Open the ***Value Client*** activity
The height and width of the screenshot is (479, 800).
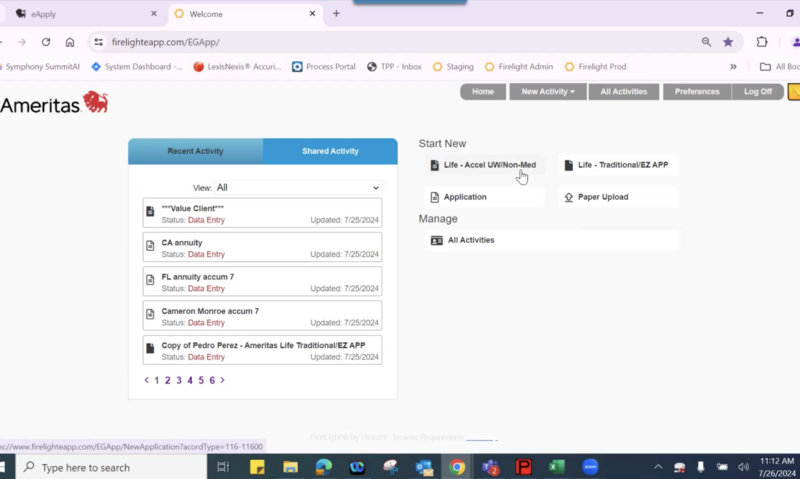coord(262,213)
